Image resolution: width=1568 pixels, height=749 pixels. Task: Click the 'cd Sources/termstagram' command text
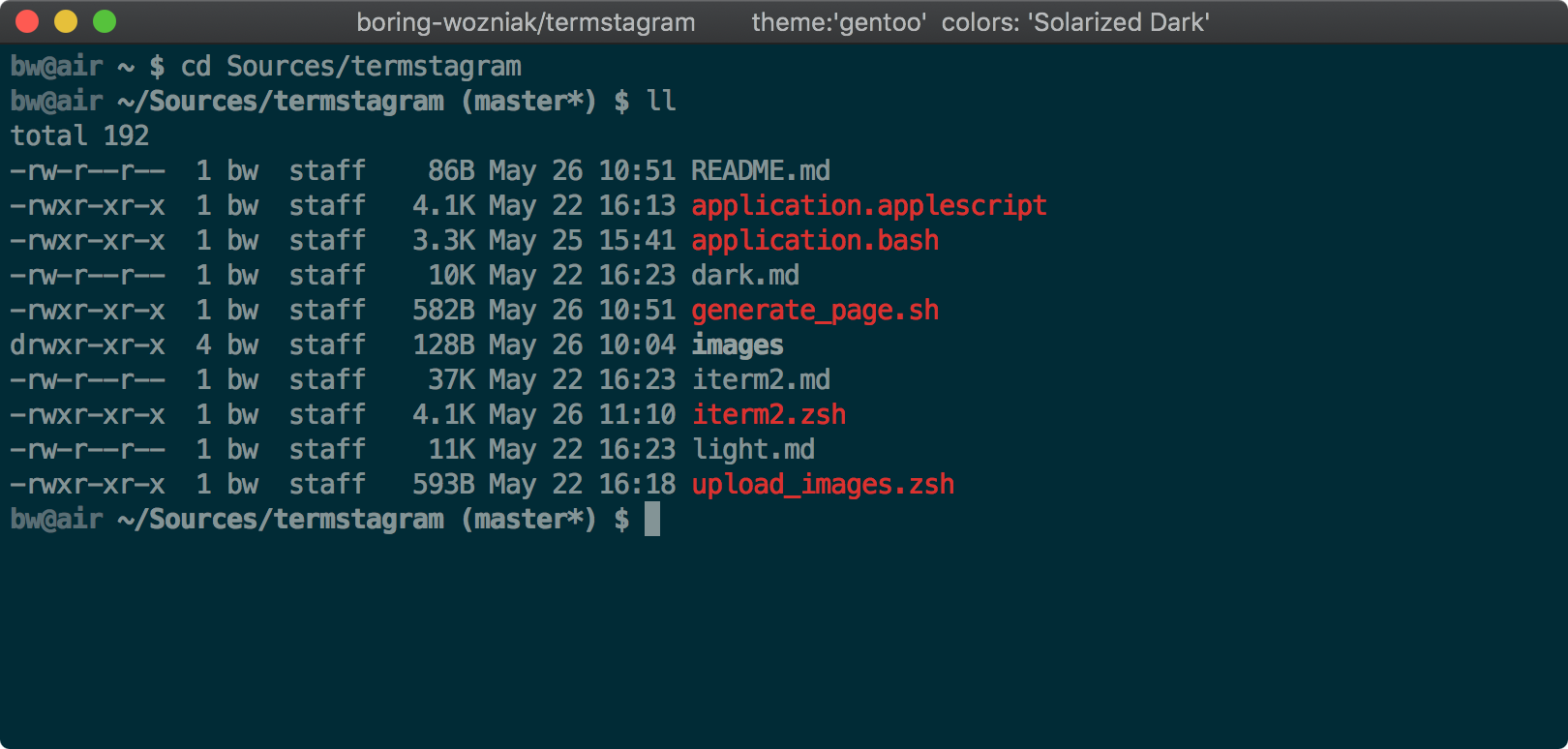tap(350, 67)
